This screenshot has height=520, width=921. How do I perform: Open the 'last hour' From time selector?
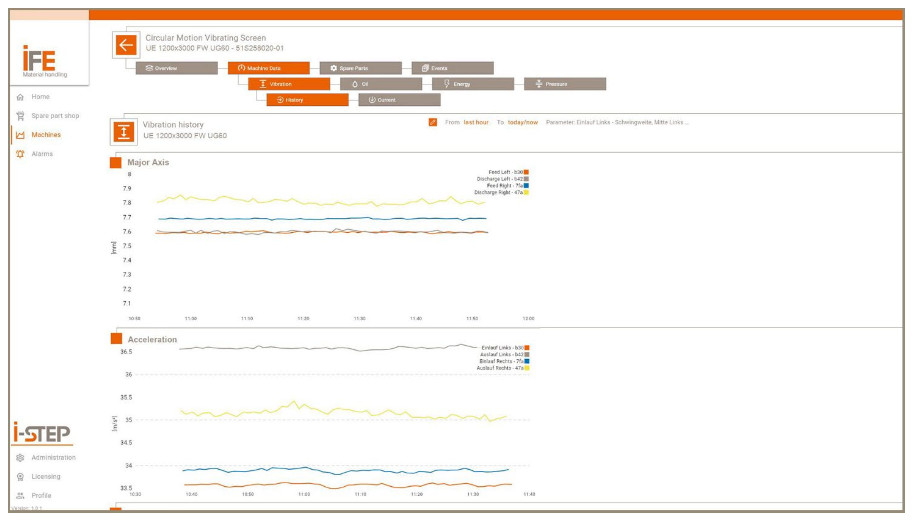(x=476, y=122)
